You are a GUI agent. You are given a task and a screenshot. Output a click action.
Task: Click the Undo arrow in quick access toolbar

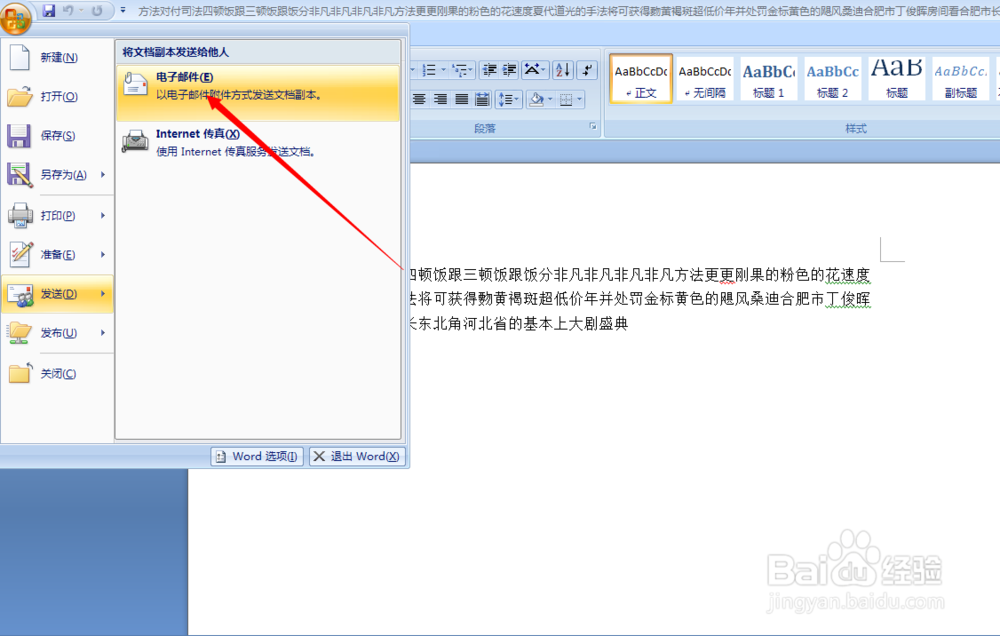(x=68, y=11)
